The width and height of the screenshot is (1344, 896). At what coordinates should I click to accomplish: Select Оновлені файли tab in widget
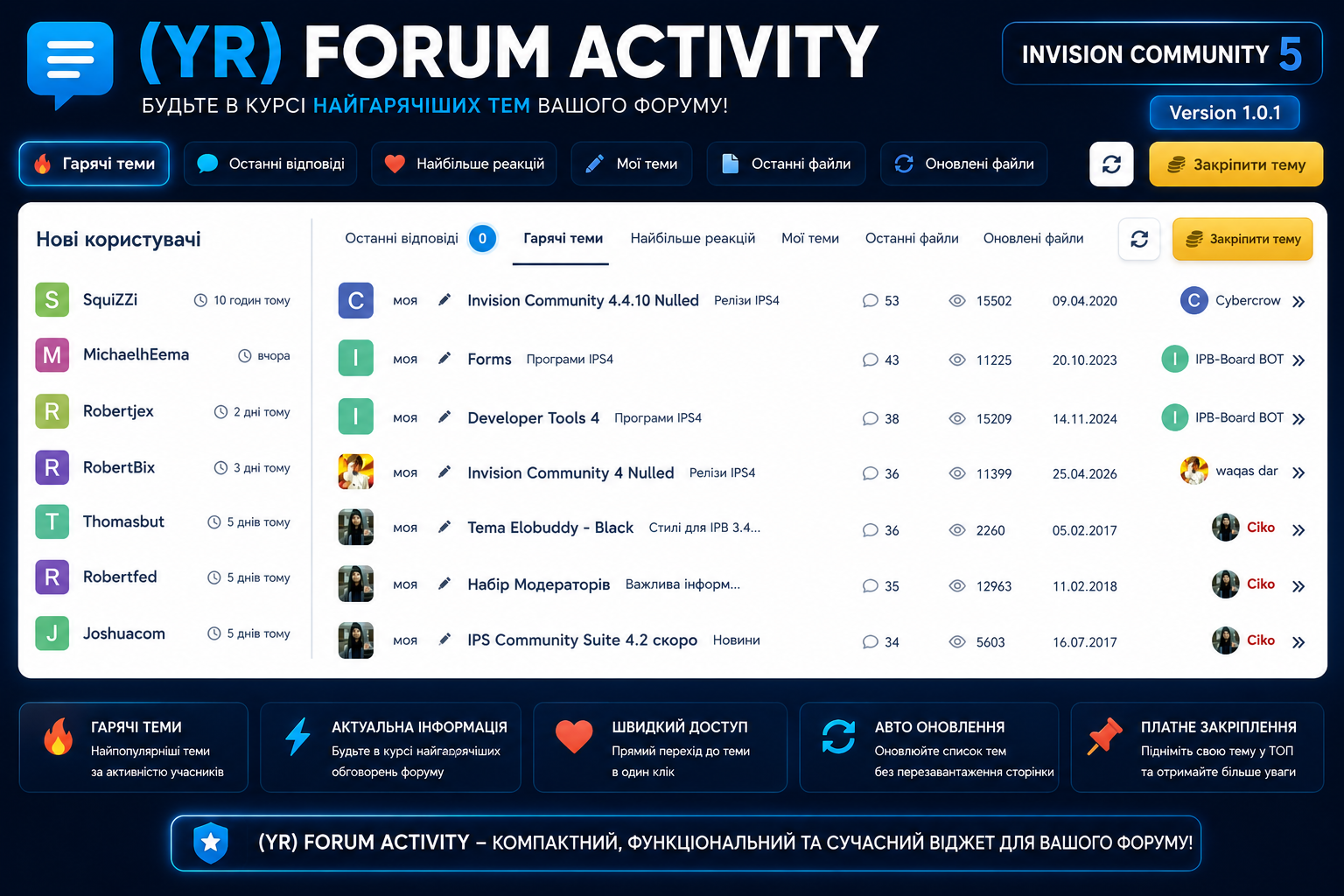point(1033,238)
